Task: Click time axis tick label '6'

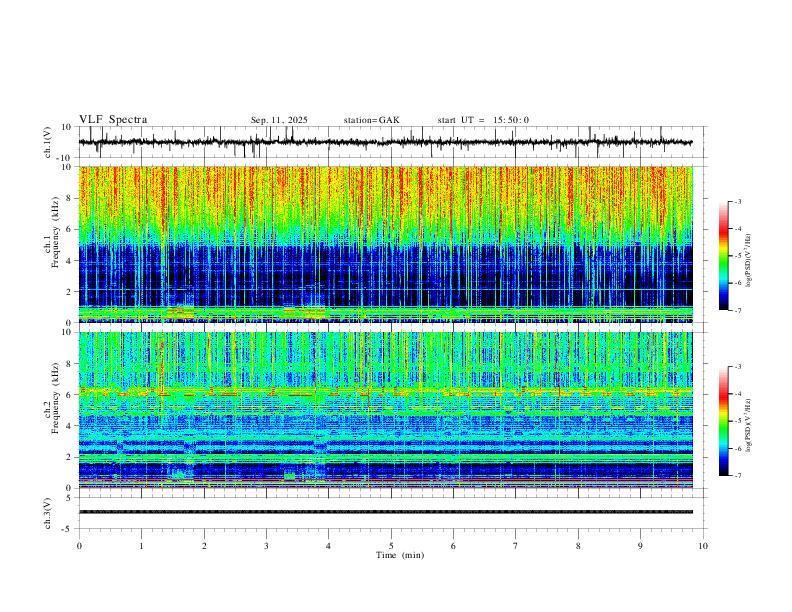Action: coord(454,546)
